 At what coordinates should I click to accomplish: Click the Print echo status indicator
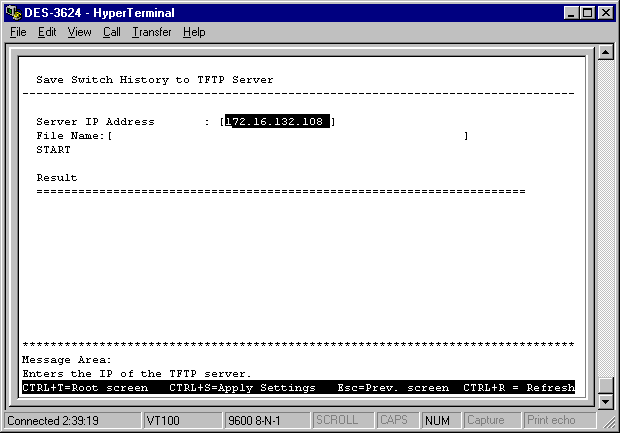[552, 421]
